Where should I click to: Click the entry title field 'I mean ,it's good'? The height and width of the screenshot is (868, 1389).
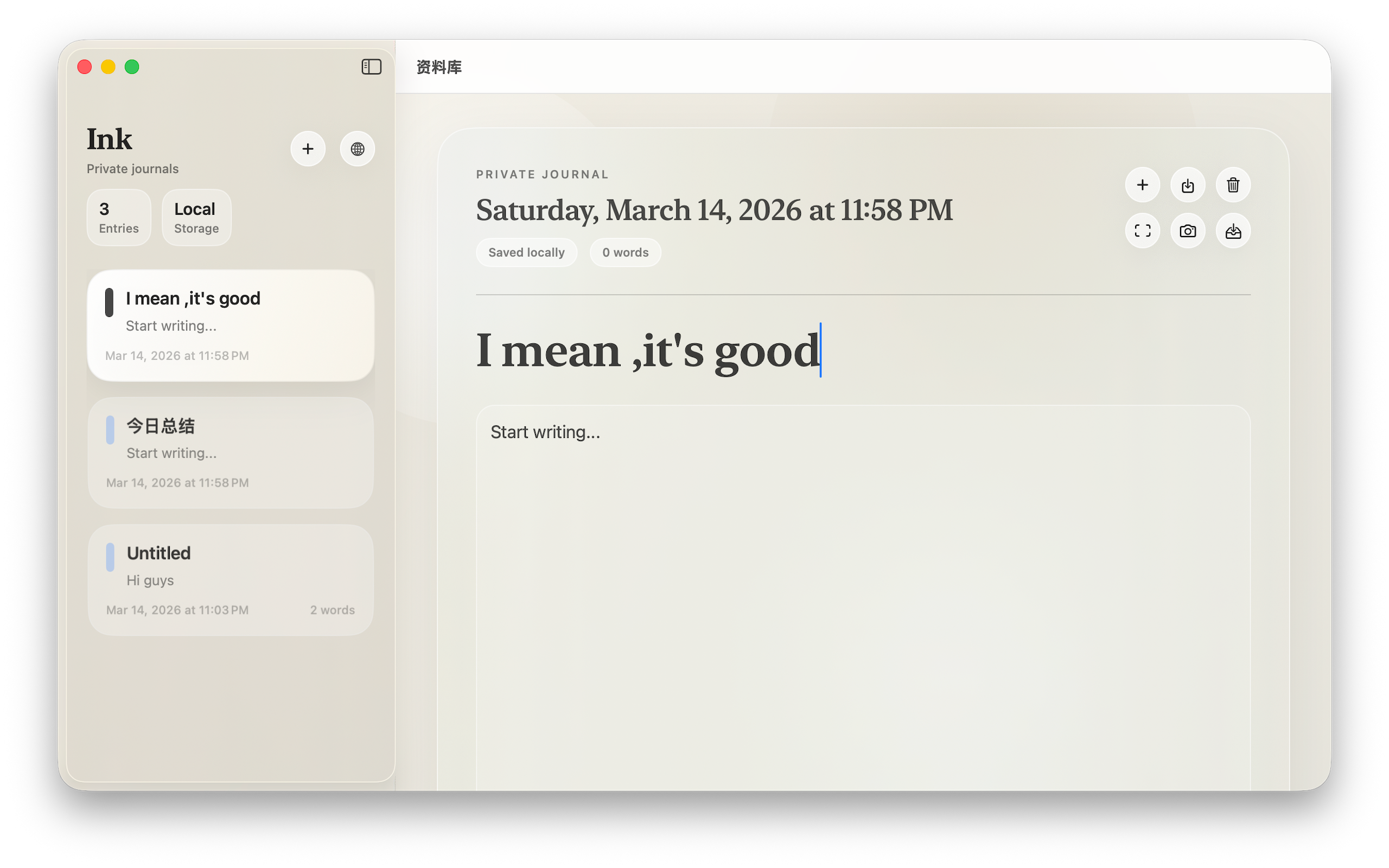(x=863, y=350)
